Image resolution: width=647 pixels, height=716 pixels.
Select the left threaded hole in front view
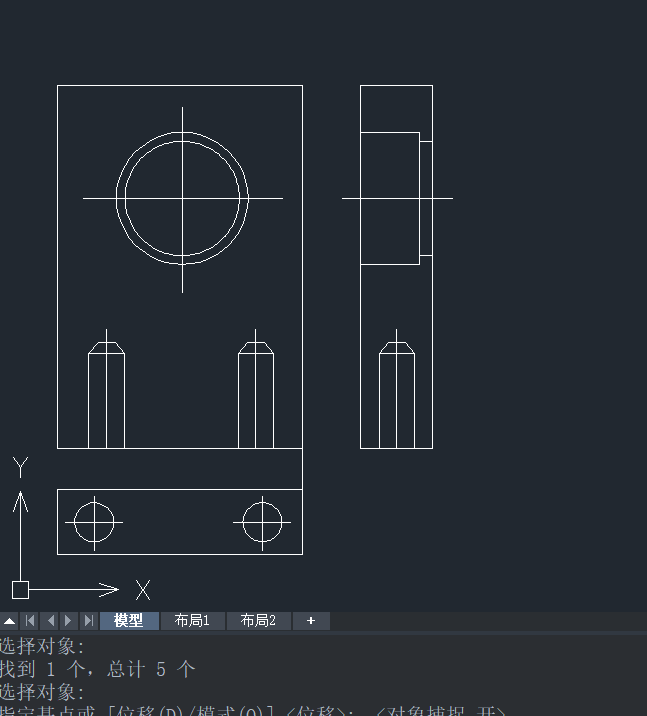pos(106,395)
